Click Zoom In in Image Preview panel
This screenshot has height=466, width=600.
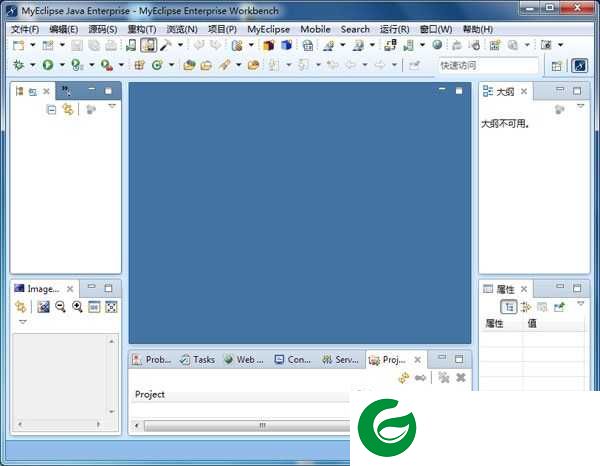point(77,306)
